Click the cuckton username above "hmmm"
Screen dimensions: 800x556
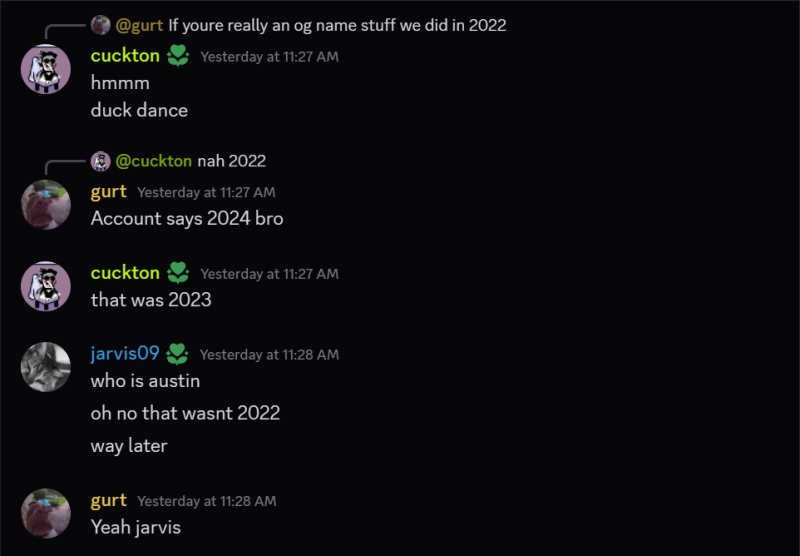[x=125, y=56]
